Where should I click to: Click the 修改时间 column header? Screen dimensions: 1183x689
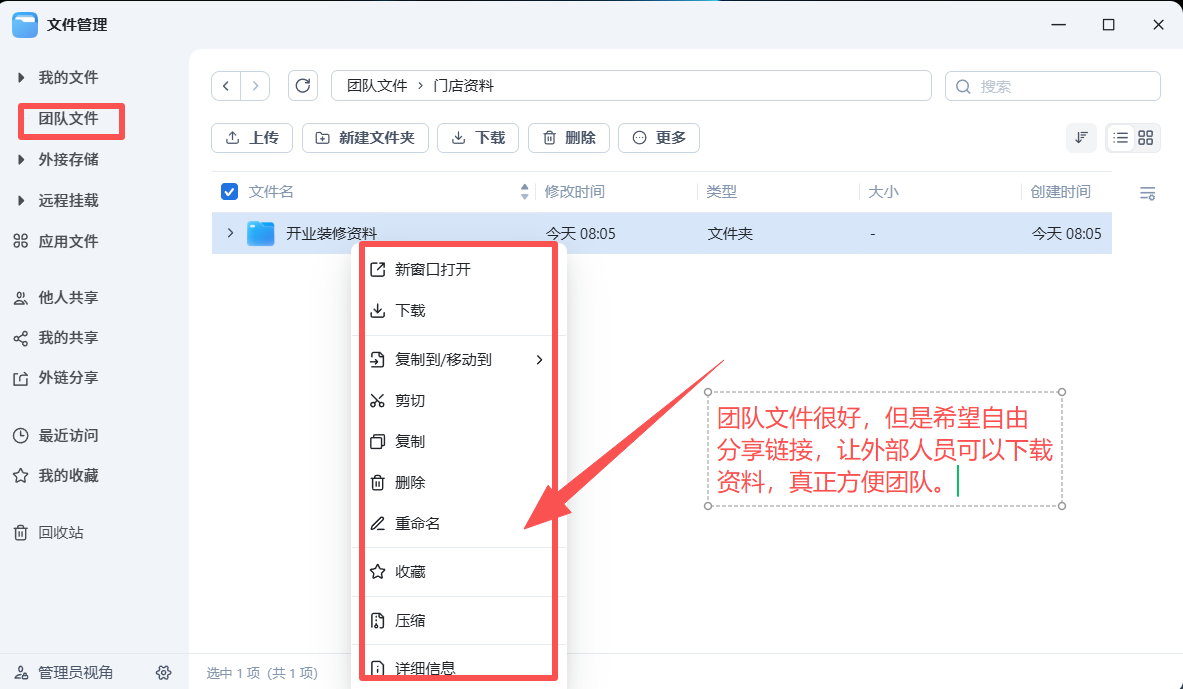tap(574, 192)
